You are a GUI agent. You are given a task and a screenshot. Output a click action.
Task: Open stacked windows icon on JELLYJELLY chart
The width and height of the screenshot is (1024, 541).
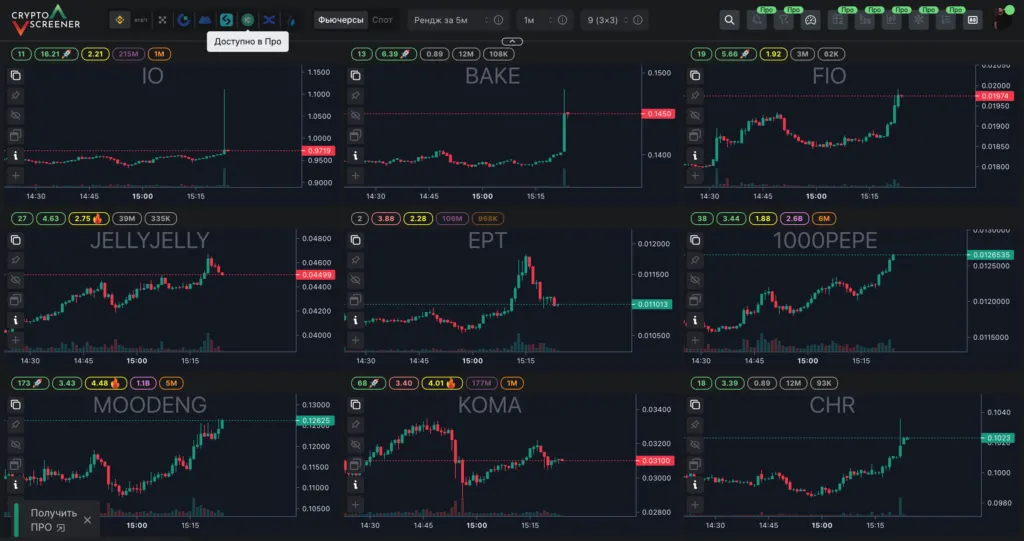[x=16, y=300]
